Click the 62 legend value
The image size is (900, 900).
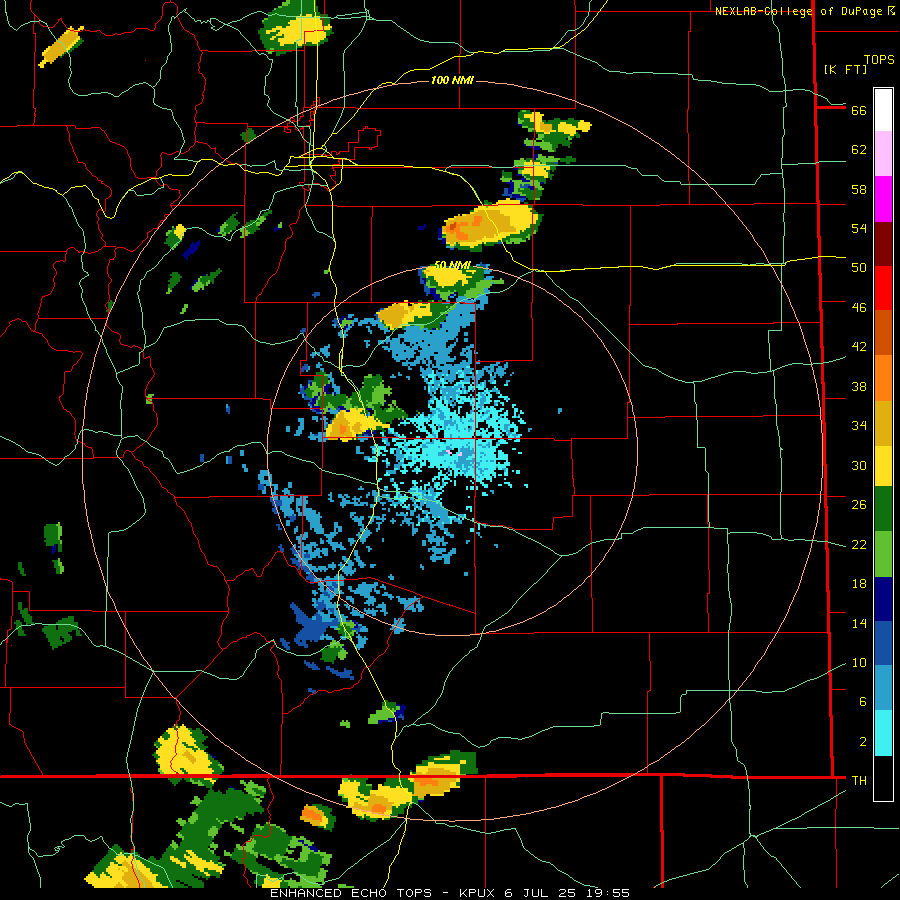[x=859, y=150]
